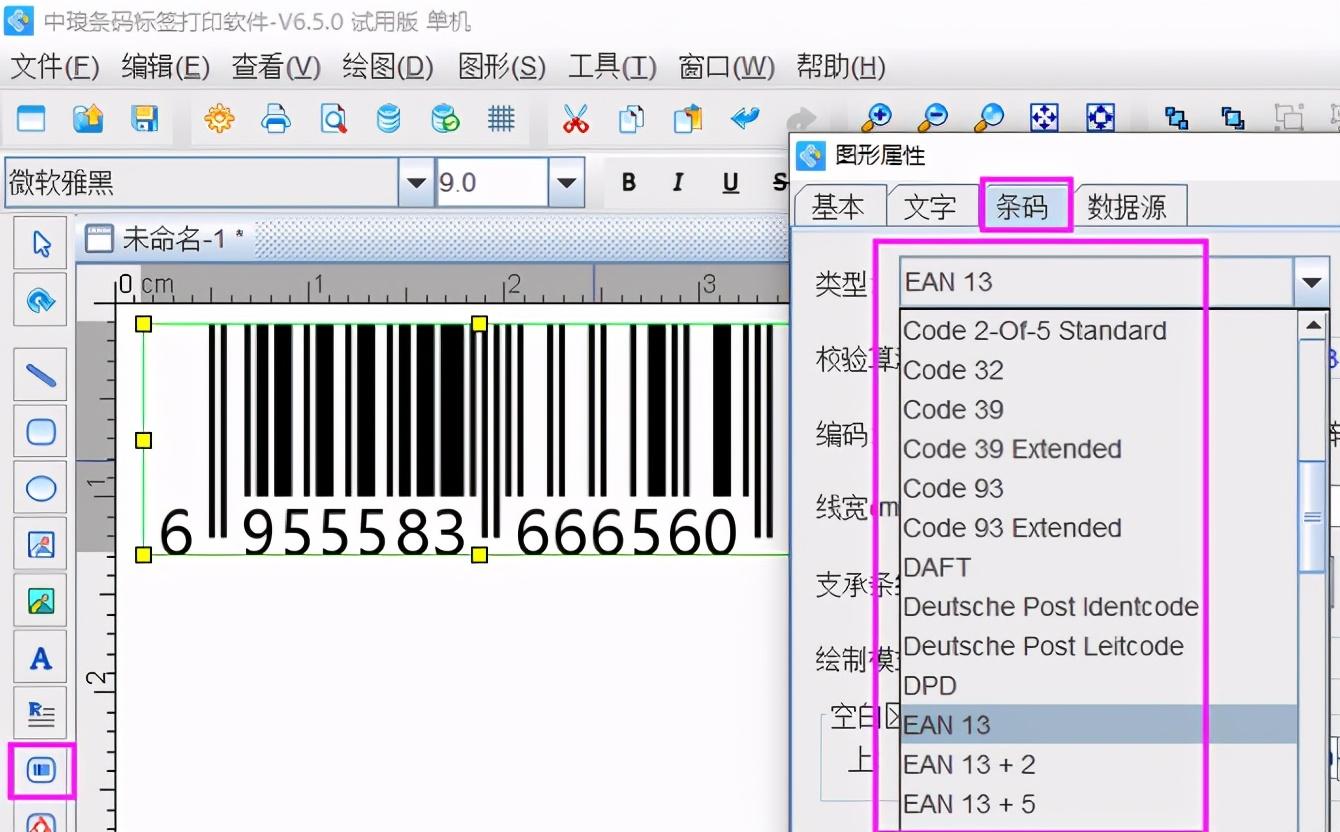The image size is (1340, 832).
Task: Click the font name field 微软雅黑
Action: (x=202, y=183)
